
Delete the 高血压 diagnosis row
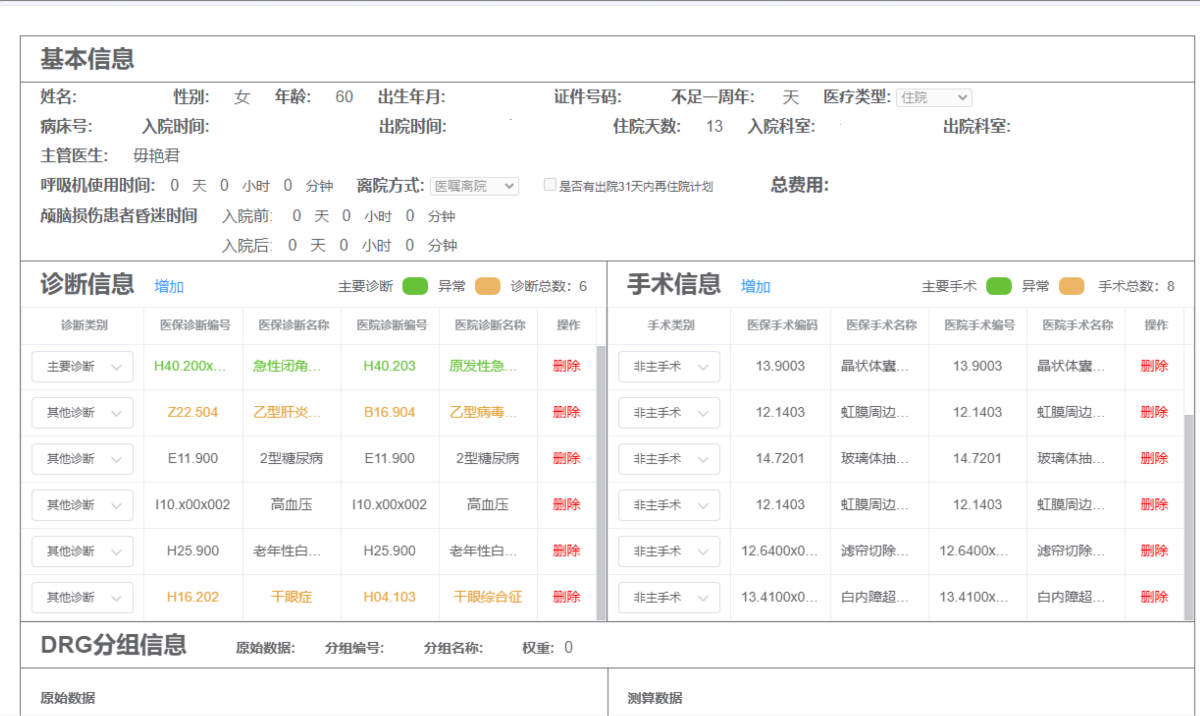pyautogui.click(x=566, y=504)
